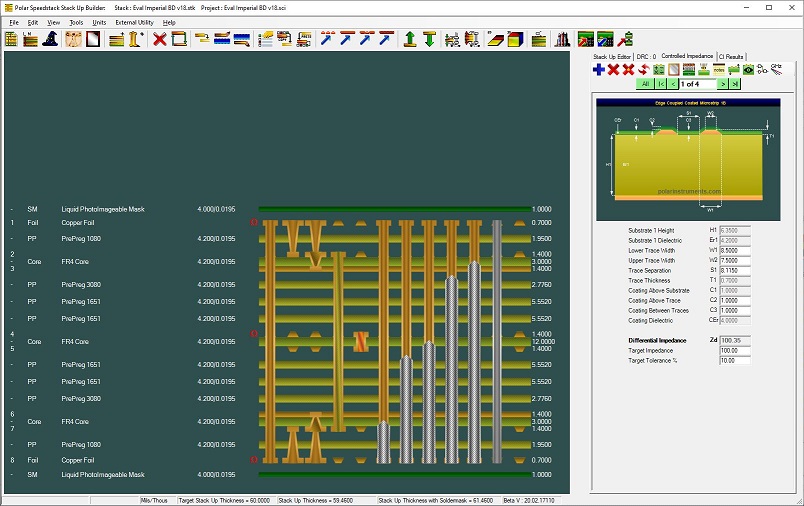Click the red arrow to green stack icon
Image resolution: width=804 pixels, height=506 pixels.
click(x=625, y=39)
